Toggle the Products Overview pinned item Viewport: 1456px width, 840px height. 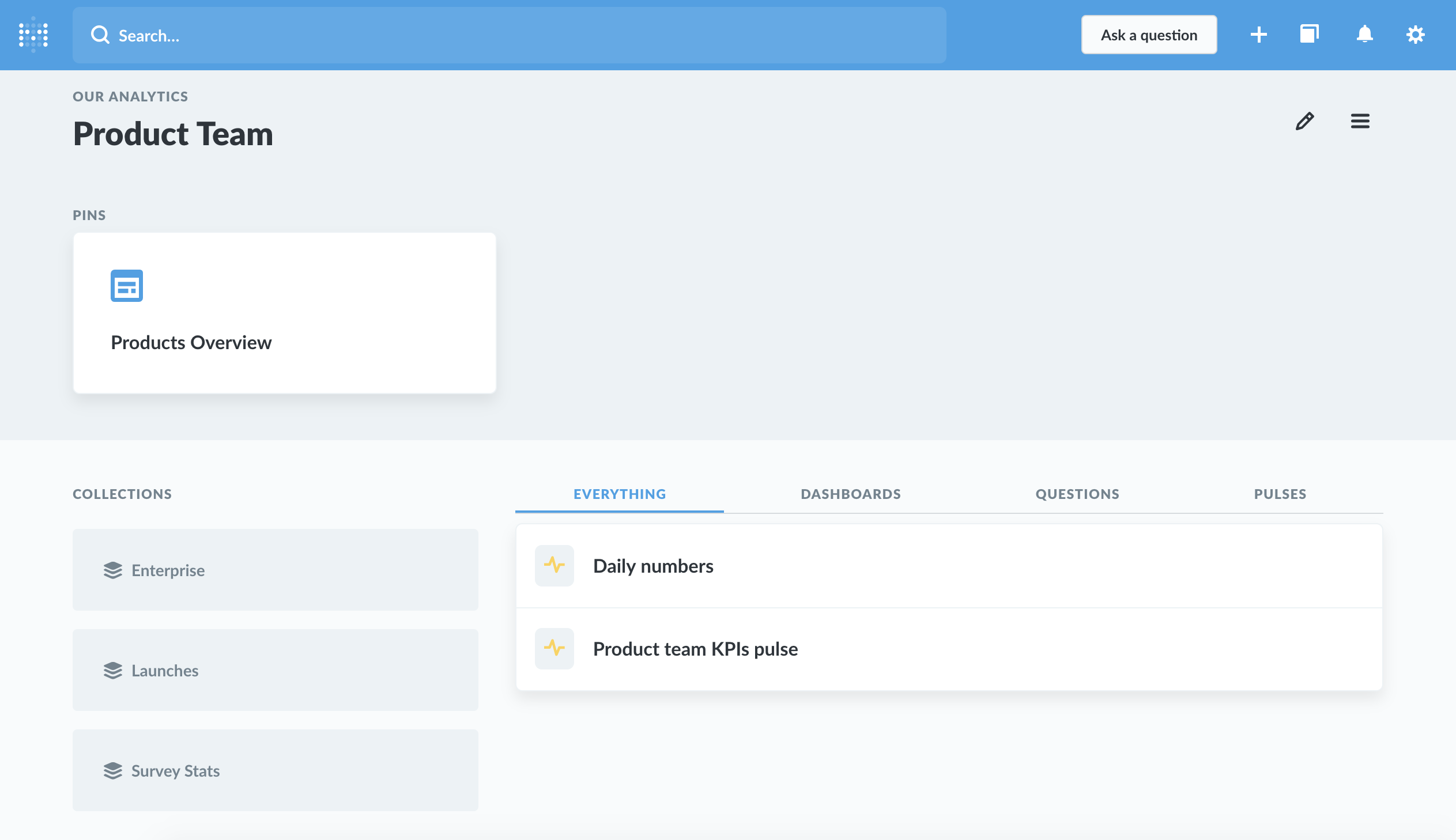click(x=284, y=312)
